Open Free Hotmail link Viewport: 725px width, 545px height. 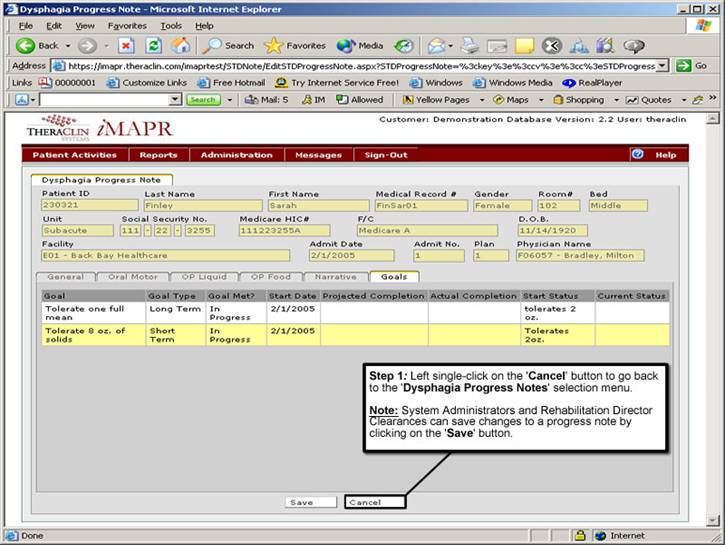tap(231, 83)
